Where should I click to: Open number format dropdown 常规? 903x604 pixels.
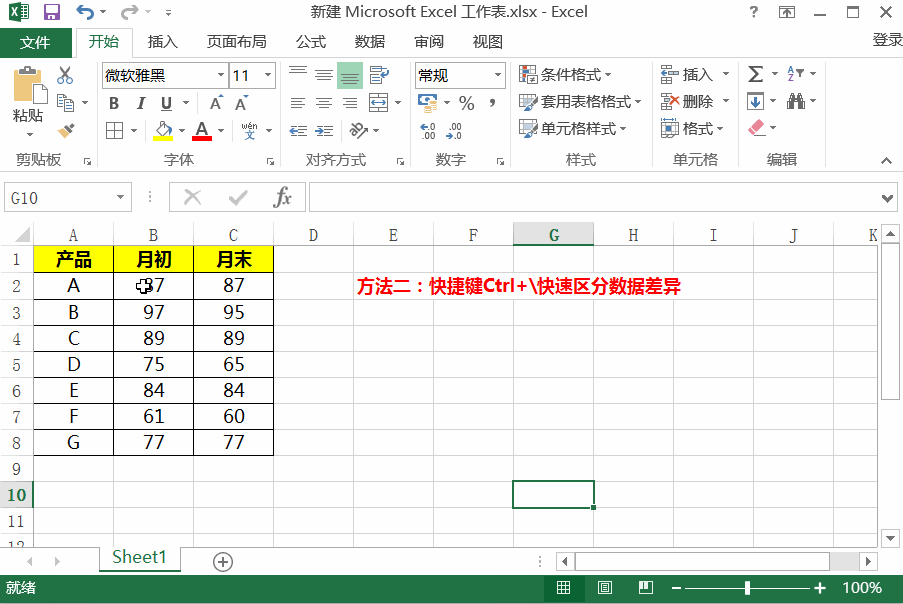coord(498,75)
